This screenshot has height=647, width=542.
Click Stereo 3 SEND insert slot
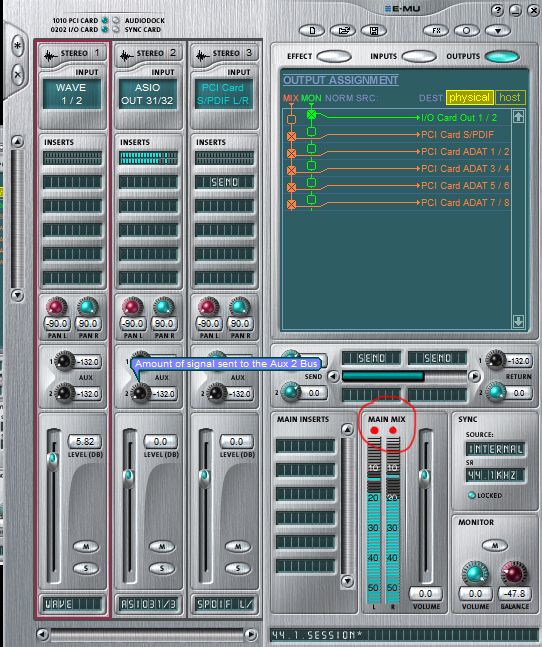coord(224,182)
